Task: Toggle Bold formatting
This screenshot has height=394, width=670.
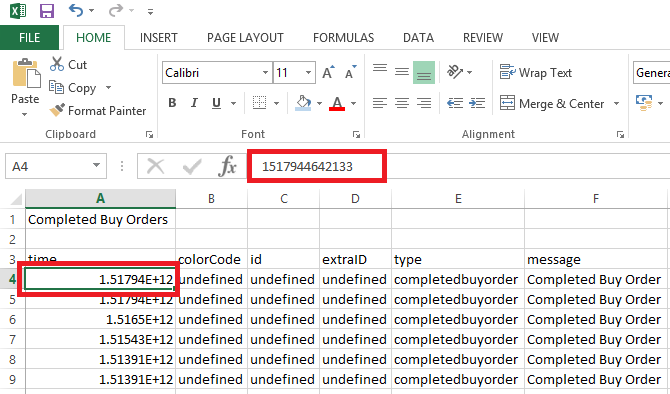Action: coord(172,103)
